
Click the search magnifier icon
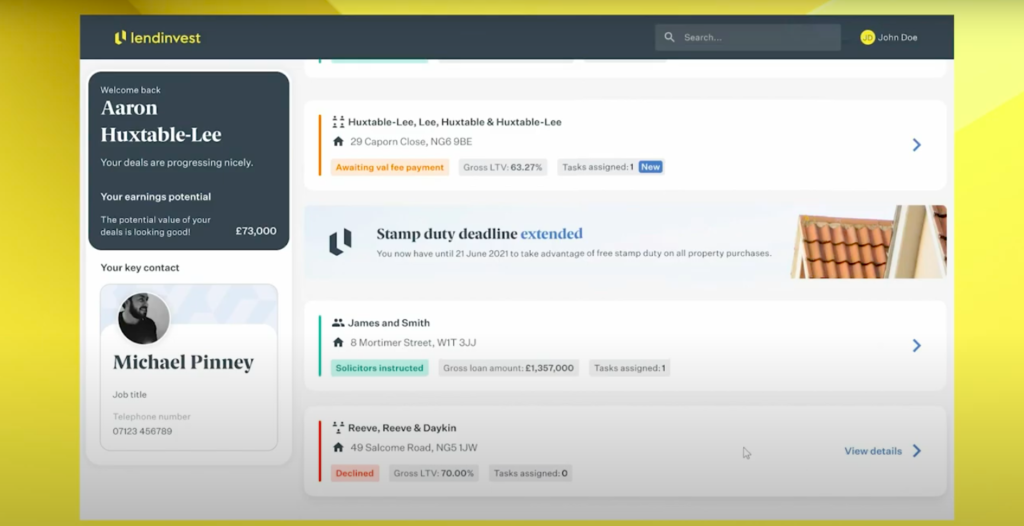[x=669, y=37]
